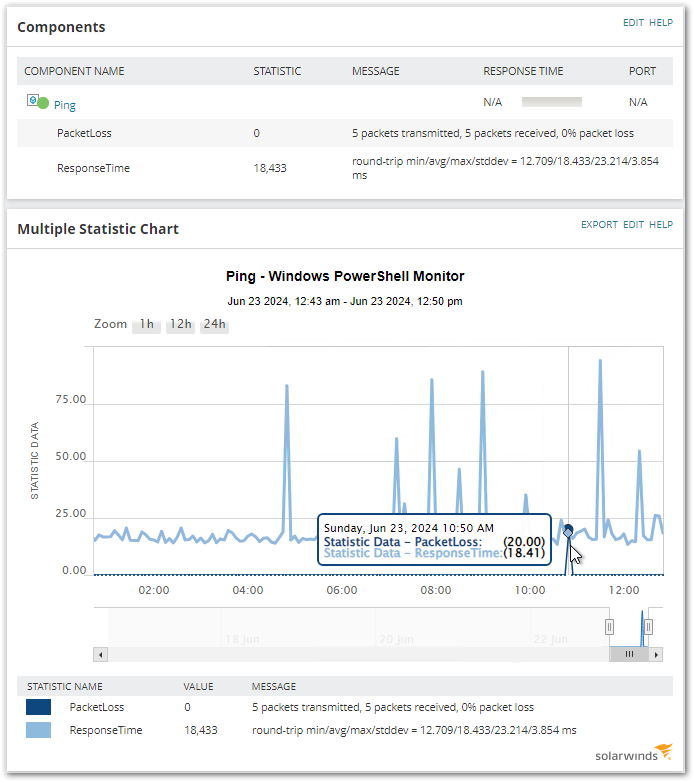Click the PacketLoss dark blue legend swatch
Image resolution: width=694 pixels, height=782 pixels.
38,707
